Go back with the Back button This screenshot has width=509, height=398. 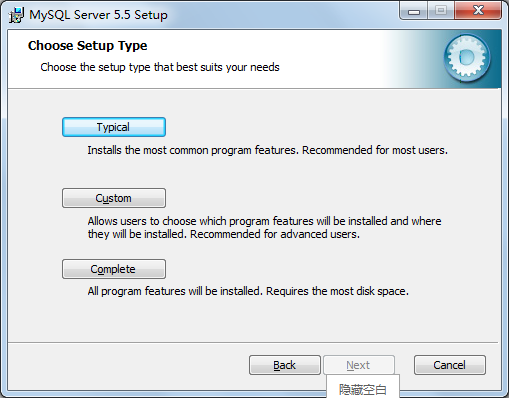pos(285,365)
